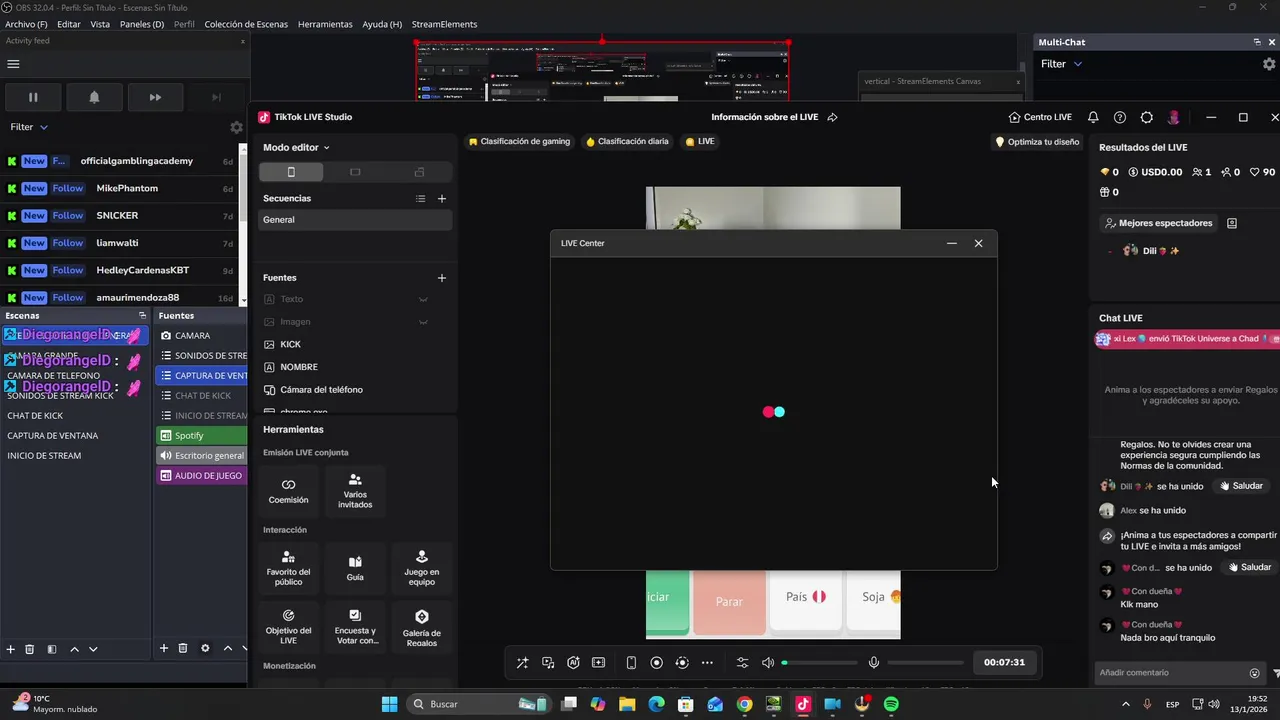Open Centro LIVE
Screen dimensions: 1280x720
click(x=1040, y=117)
